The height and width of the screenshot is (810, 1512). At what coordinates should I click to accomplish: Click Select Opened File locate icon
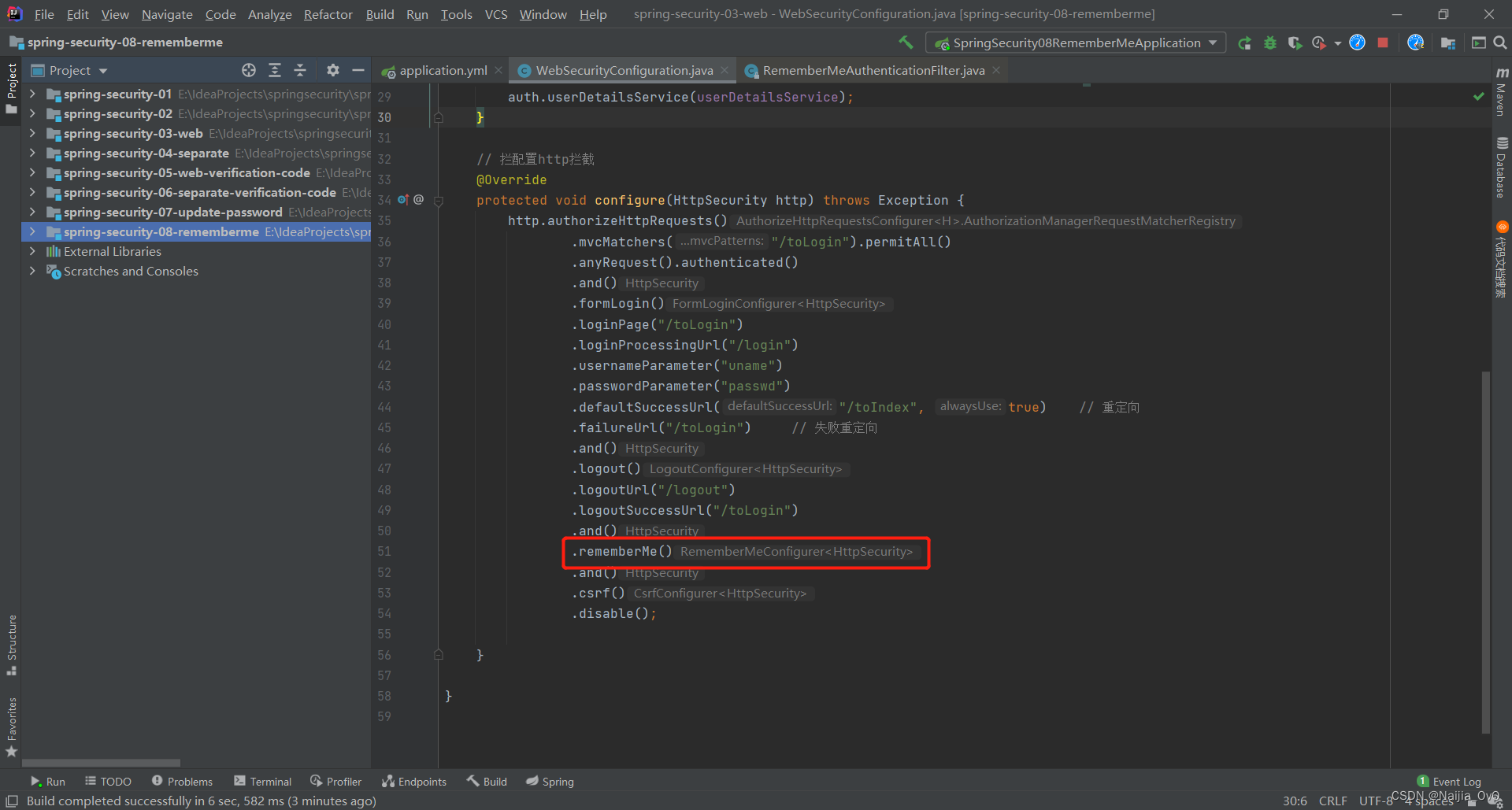(249, 70)
